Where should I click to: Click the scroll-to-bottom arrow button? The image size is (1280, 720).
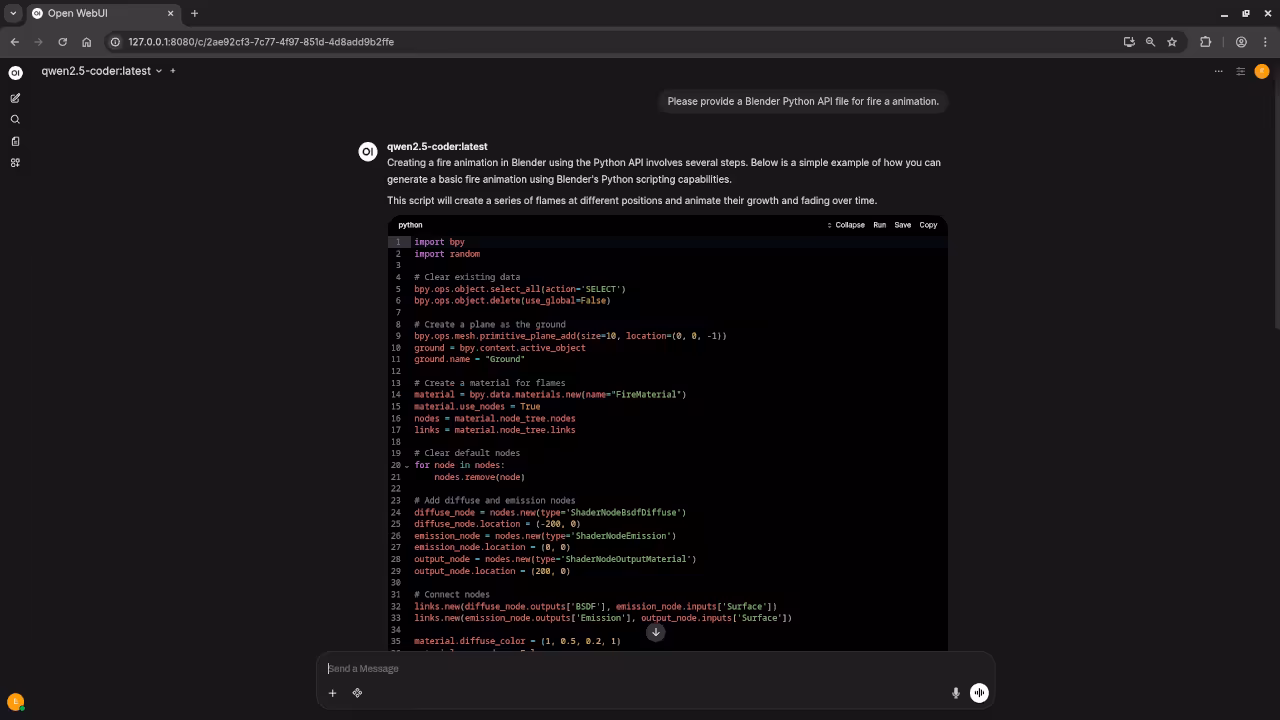(656, 632)
